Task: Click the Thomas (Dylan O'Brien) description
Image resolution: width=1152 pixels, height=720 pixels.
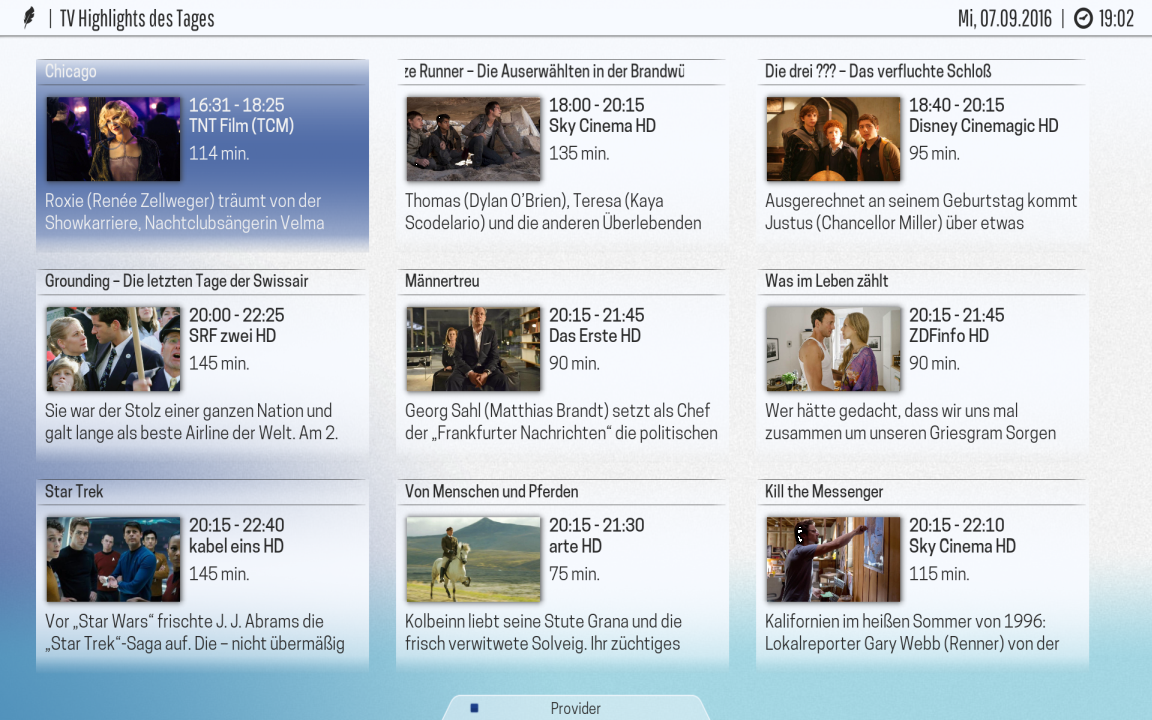Action: coord(552,212)
